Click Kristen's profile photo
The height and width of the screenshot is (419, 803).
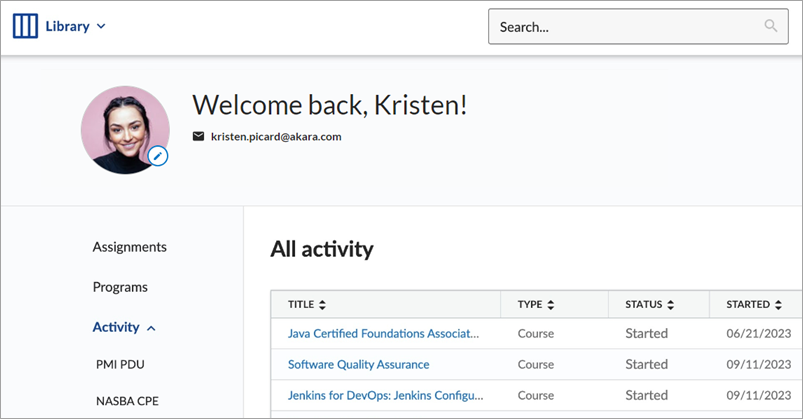click(122, 128)
